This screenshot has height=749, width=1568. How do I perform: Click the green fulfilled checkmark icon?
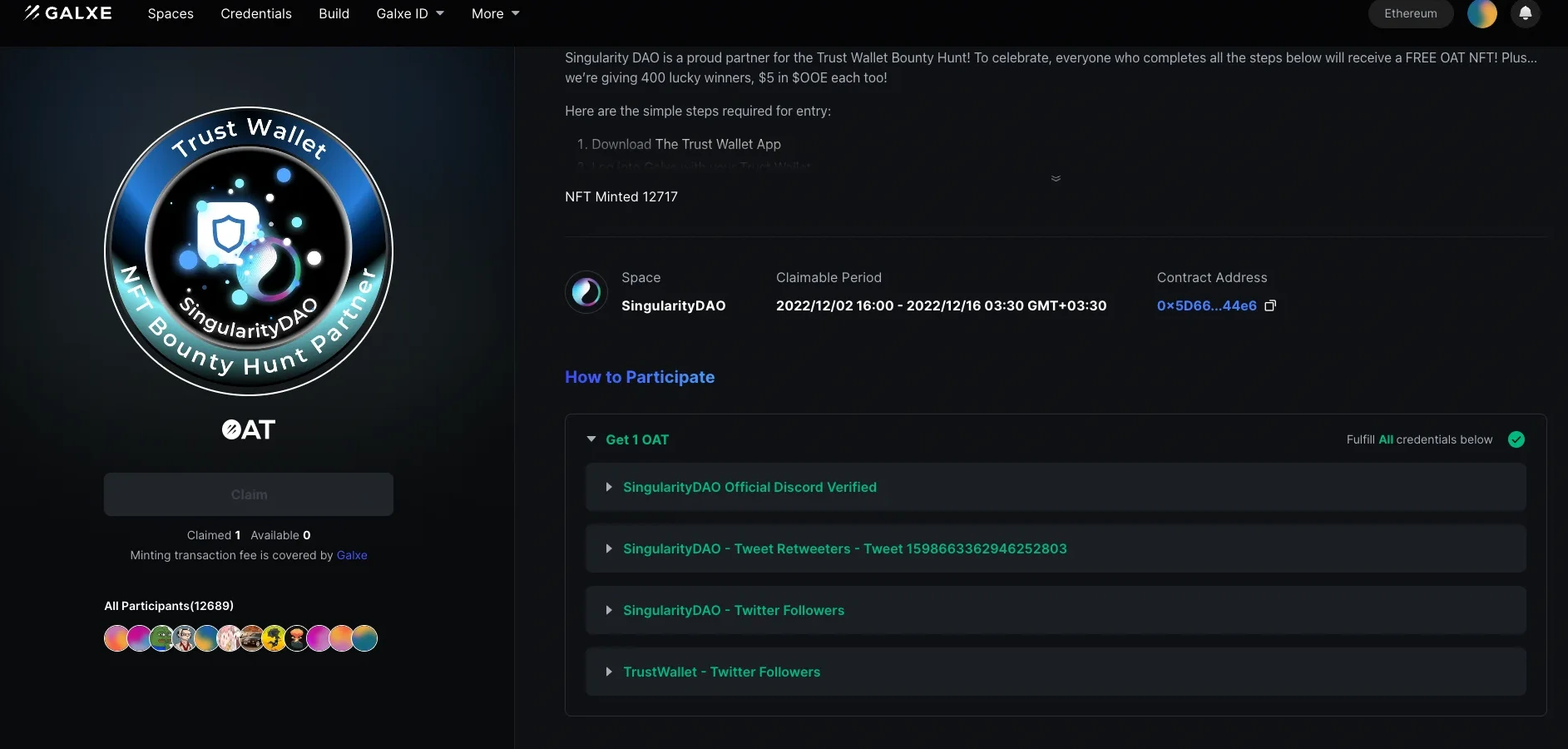tap(1516, 439)
